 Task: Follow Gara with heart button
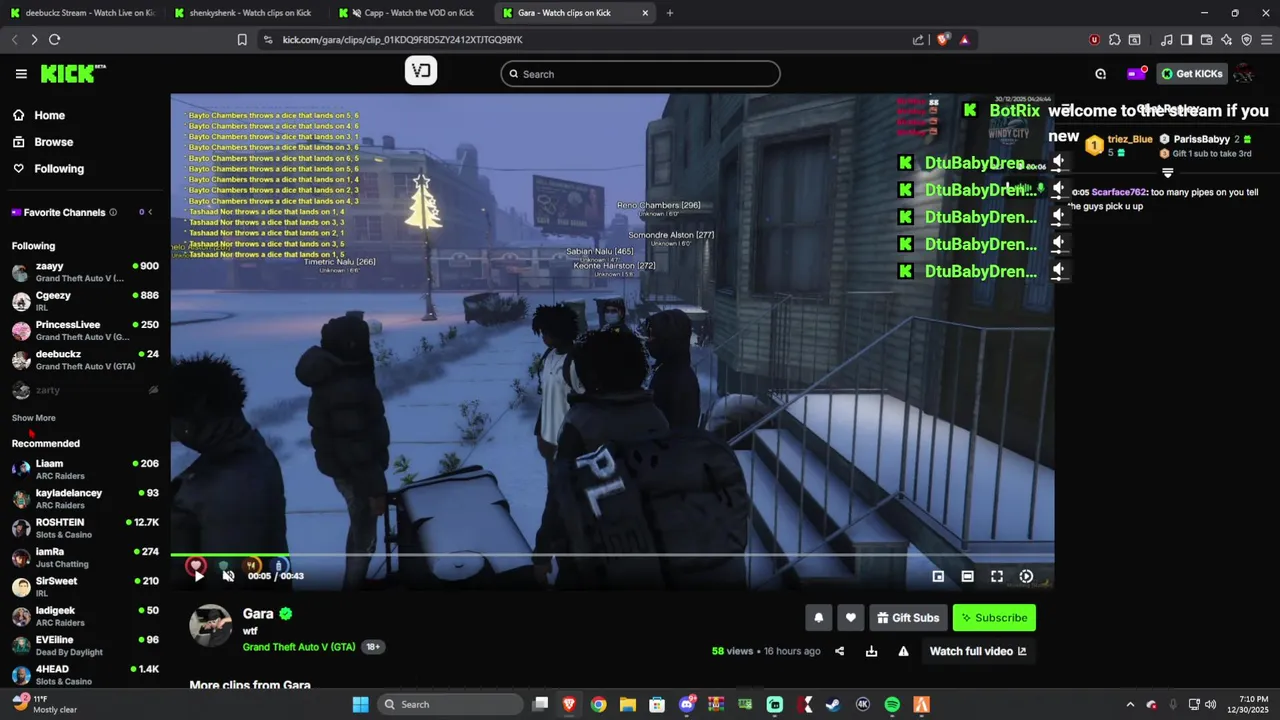tap(851, 618)
